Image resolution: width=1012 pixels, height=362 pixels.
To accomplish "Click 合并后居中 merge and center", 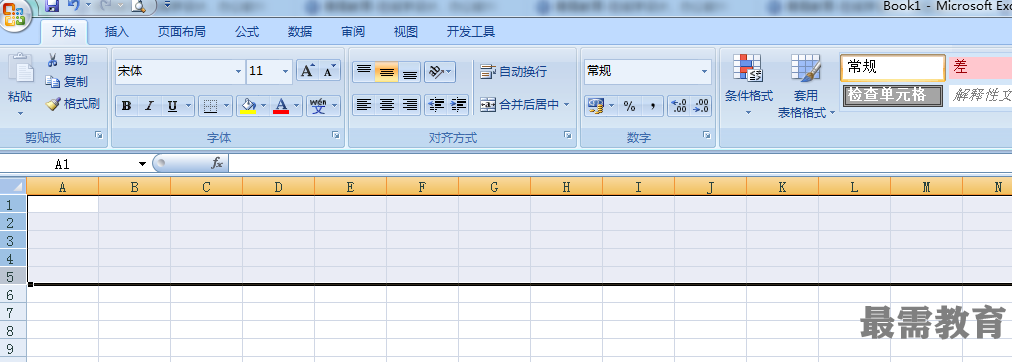I will [520, 104].
